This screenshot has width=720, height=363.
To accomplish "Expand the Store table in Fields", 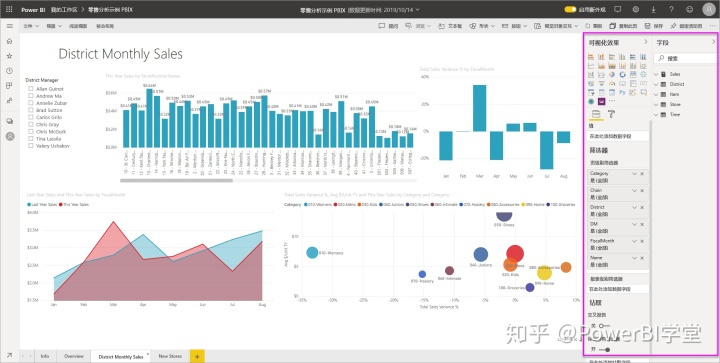I will coord(656,104).
